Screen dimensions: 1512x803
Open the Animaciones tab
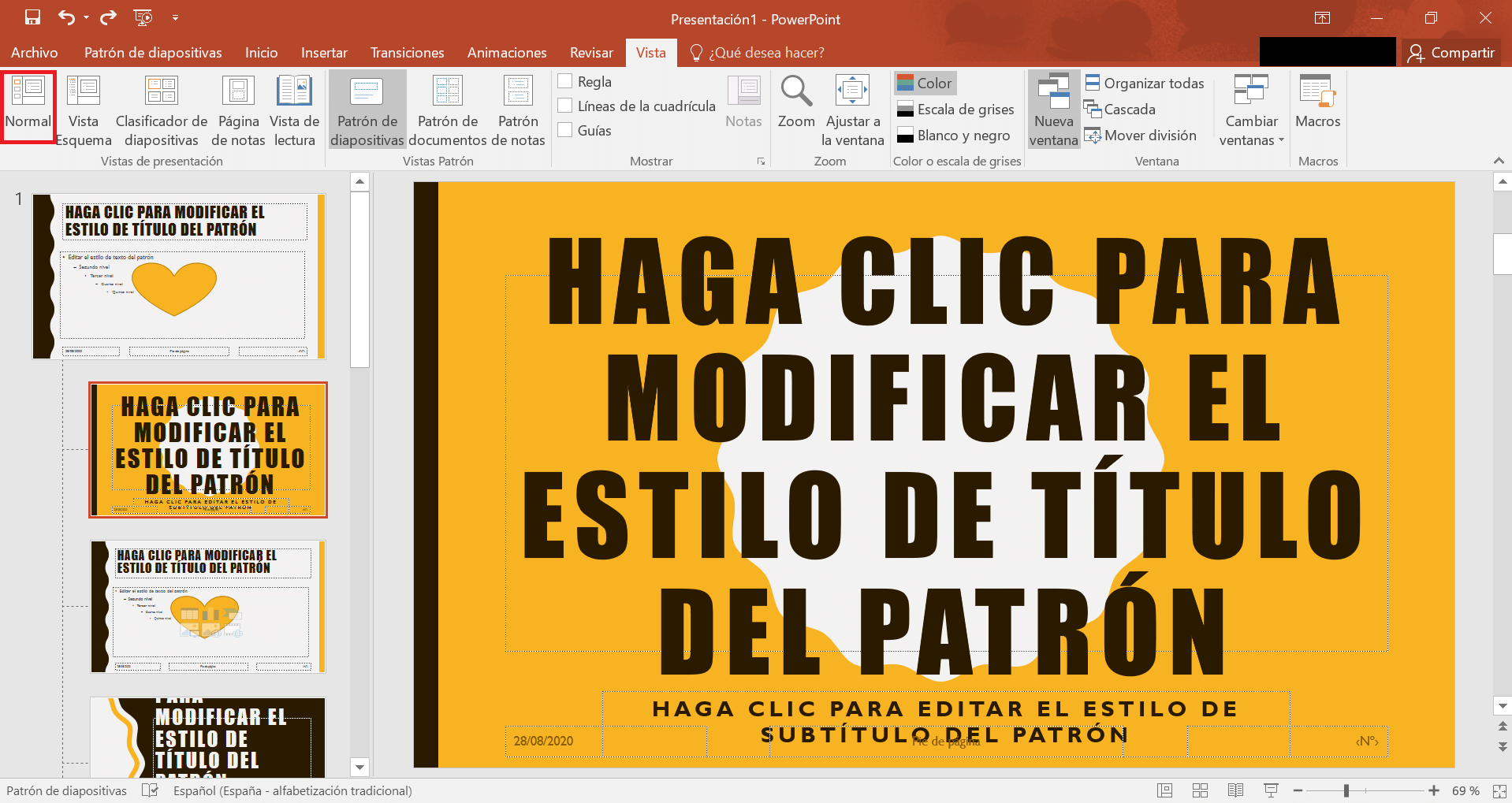tap(507, 53)
